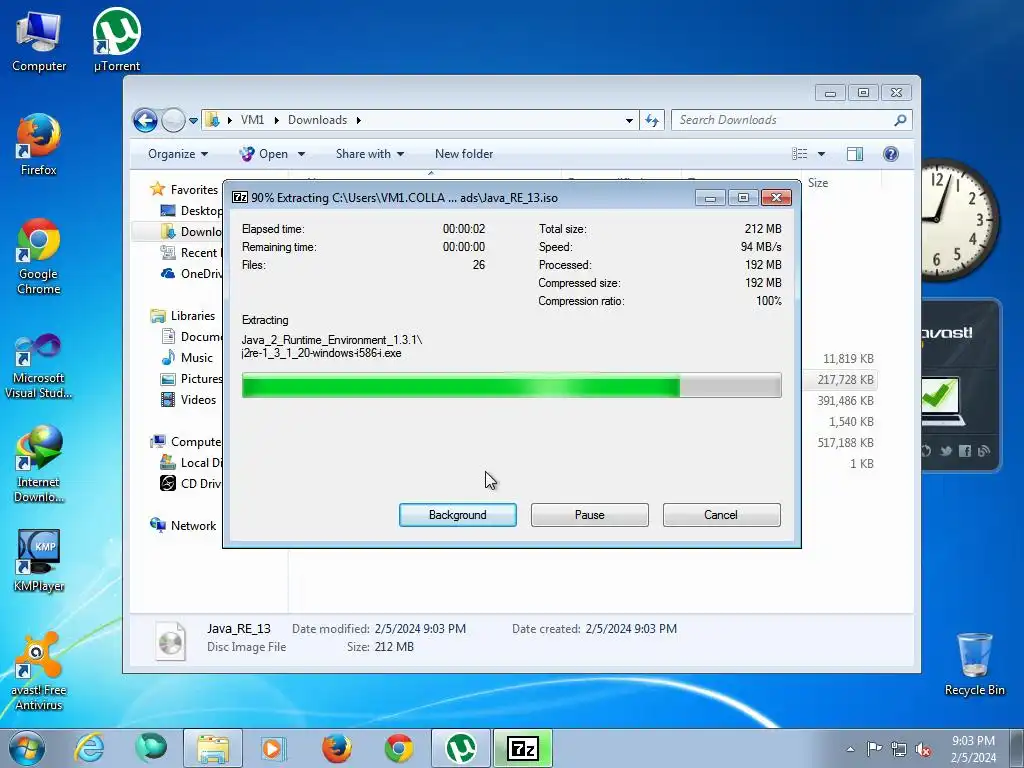Viewport: 1024px width, 768px height.
Task: Click the avast! gadget checkmark laptop icon
Action: (x=940, y=400)
